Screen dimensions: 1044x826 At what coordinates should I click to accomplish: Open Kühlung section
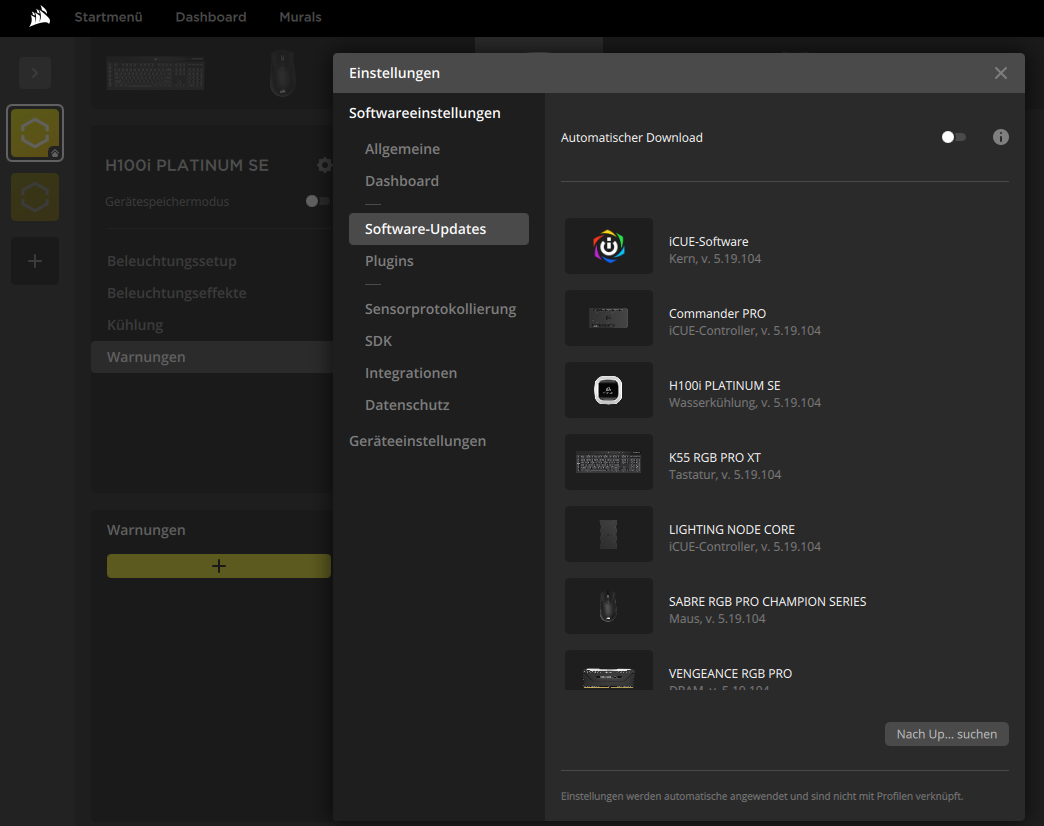coord(135,325)
